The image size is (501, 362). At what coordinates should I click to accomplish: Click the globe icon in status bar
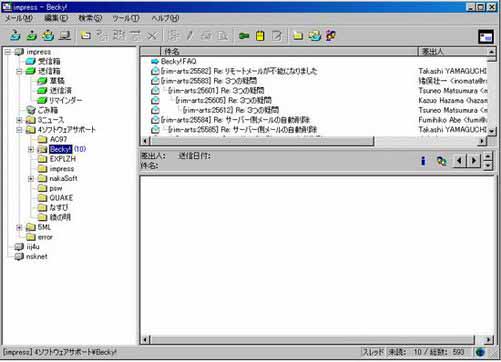(x=480, y=352)
